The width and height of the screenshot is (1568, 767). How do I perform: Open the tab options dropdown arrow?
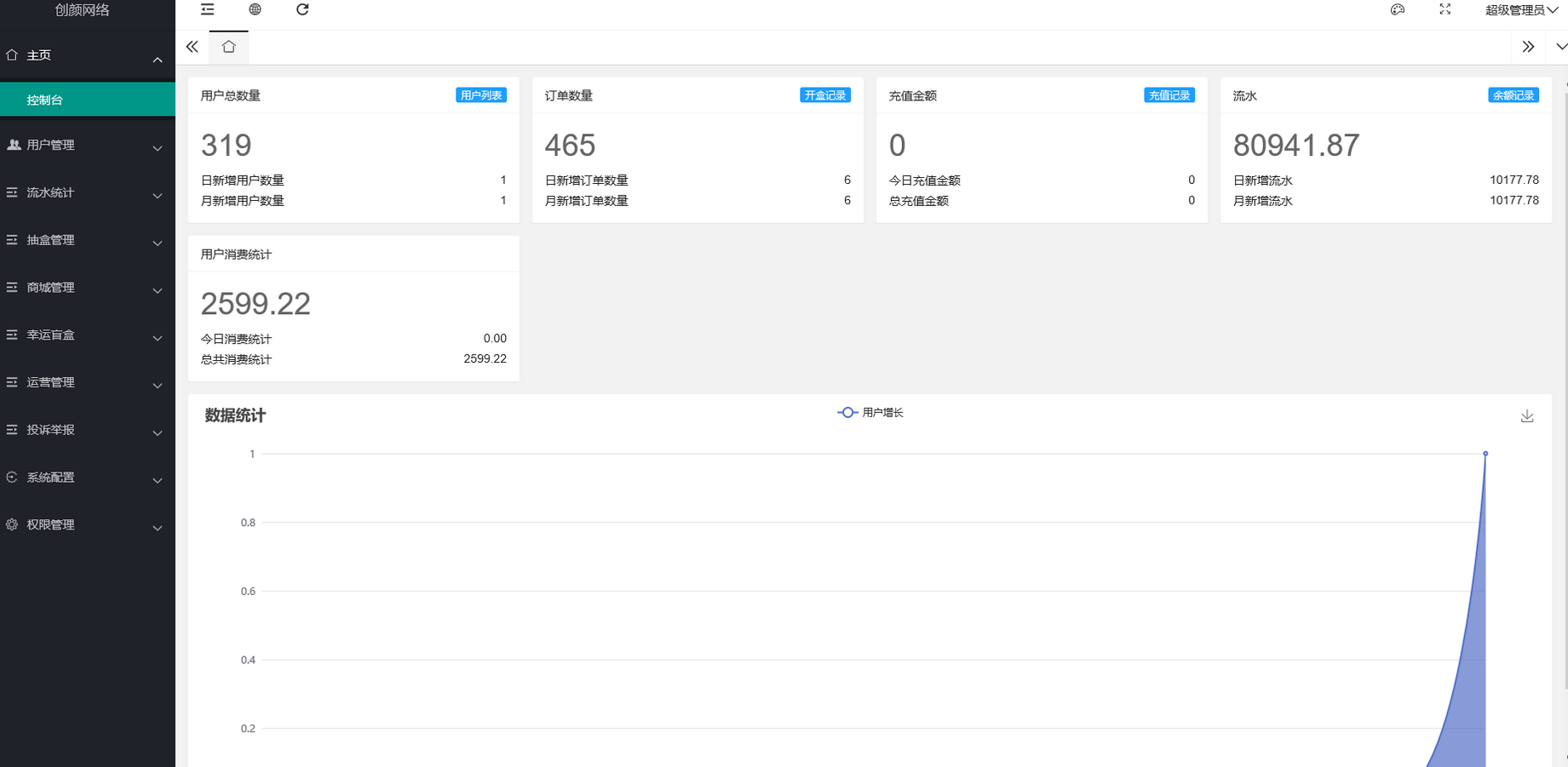tap(1560, 47)
